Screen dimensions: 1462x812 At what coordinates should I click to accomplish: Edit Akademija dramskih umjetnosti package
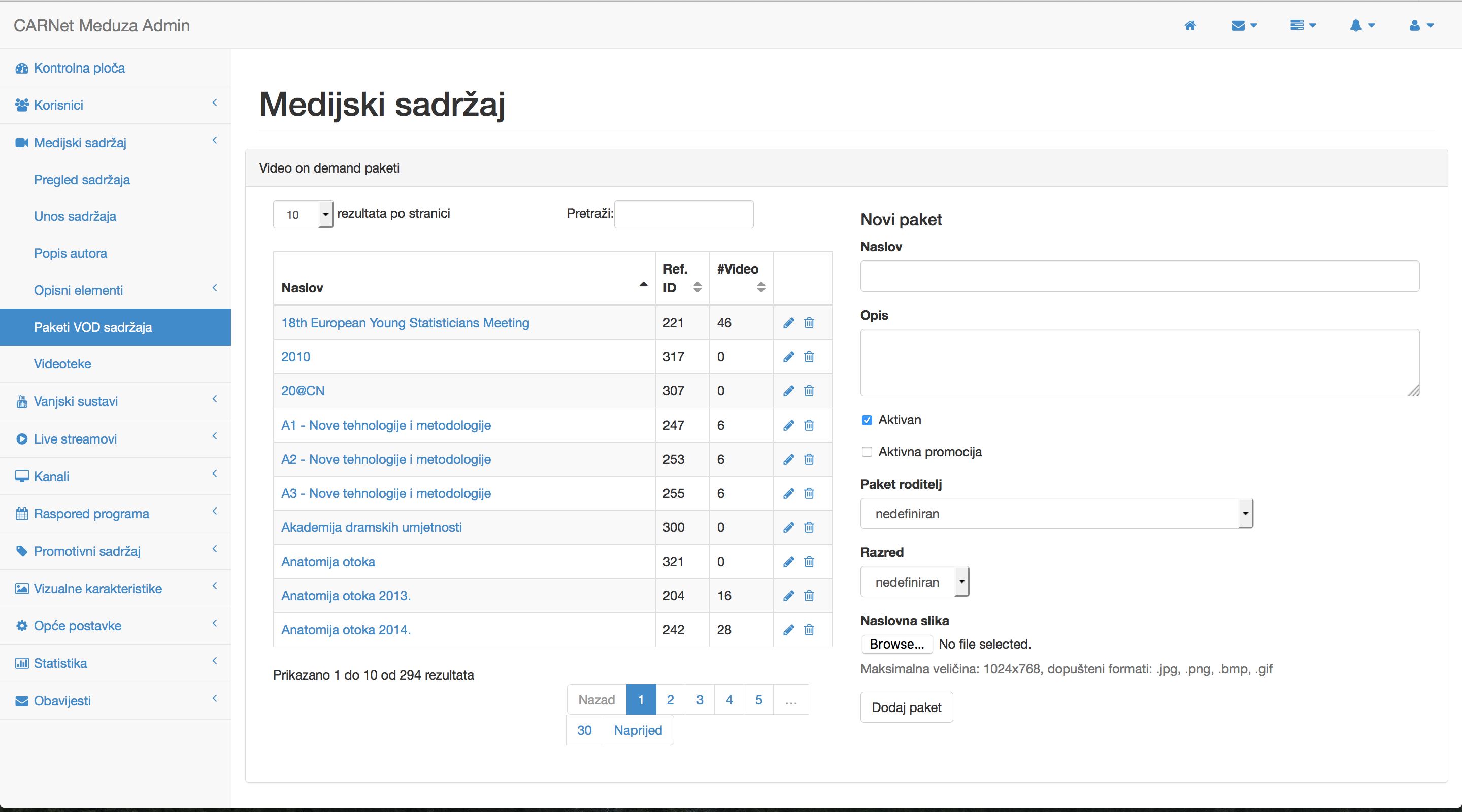pos(788,528)
